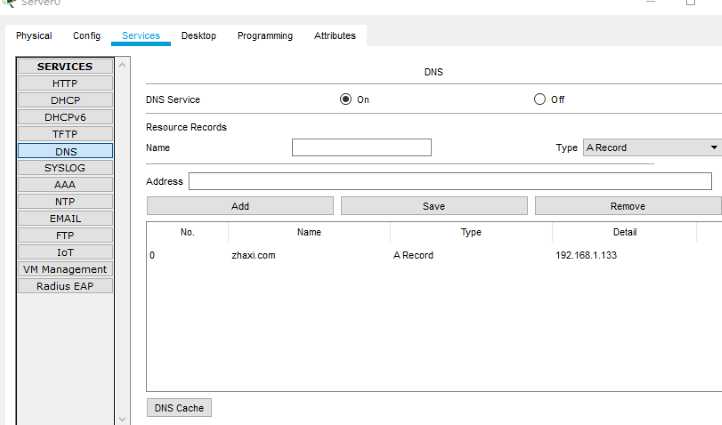Open the HTTP service settings

tap(65, 83)
